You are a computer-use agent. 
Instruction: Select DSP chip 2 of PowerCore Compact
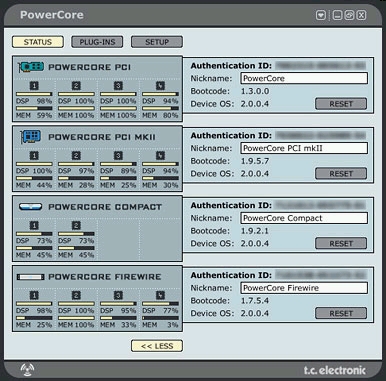point(76,226)
